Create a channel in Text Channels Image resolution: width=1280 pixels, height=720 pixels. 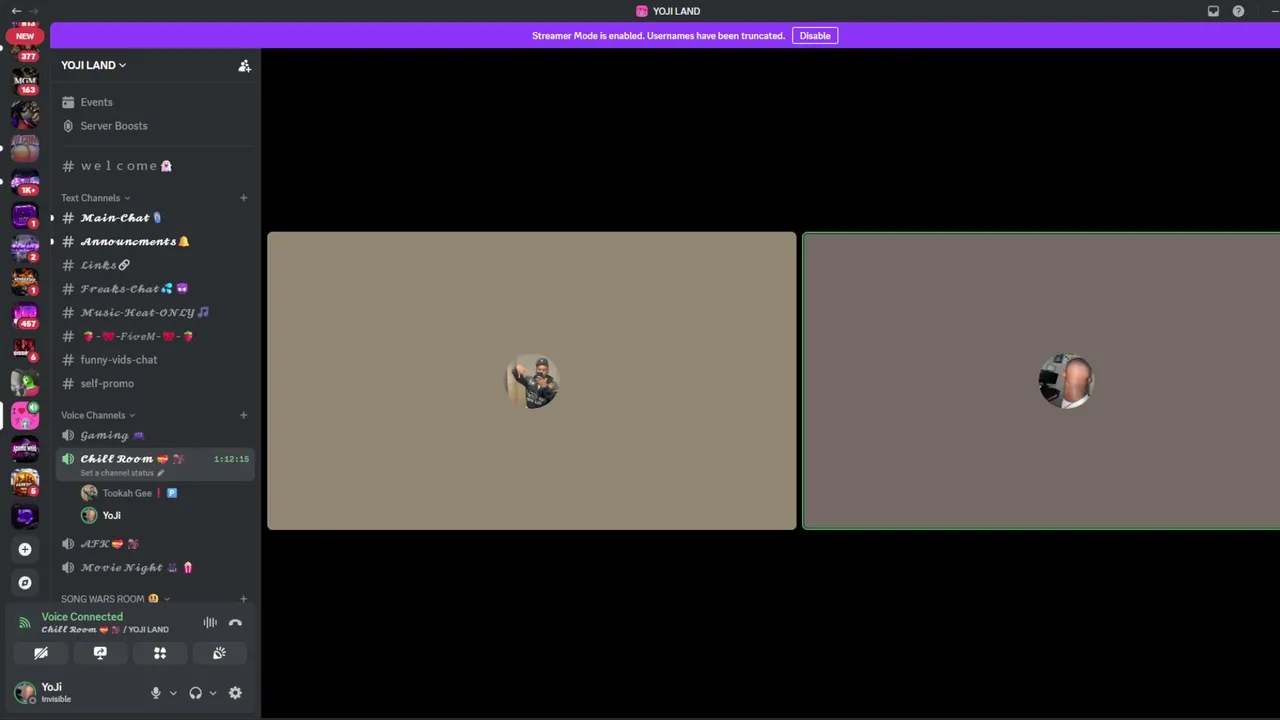(243, 198)
